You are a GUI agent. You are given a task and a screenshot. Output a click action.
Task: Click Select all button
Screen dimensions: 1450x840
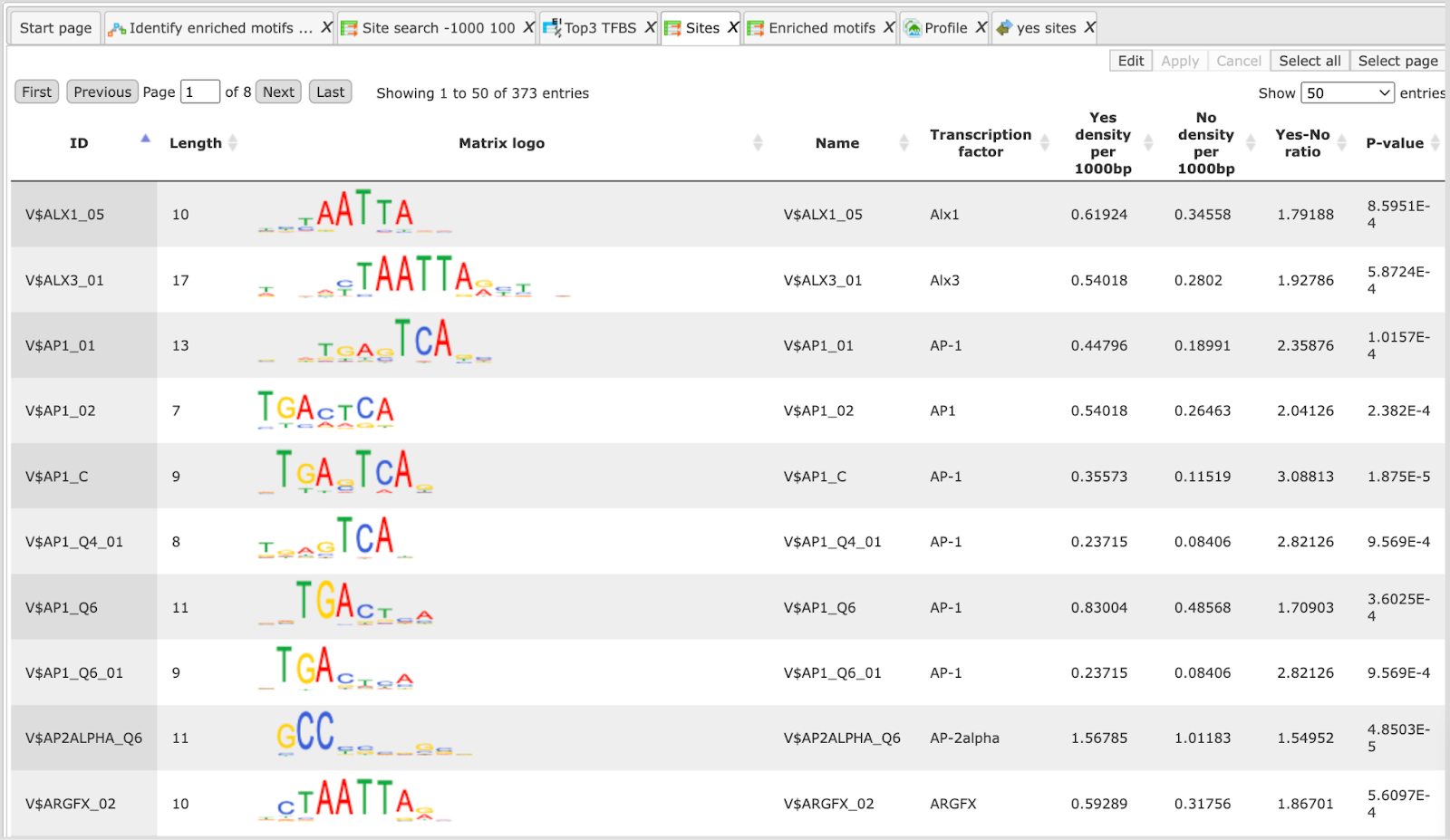point(1310,61)
